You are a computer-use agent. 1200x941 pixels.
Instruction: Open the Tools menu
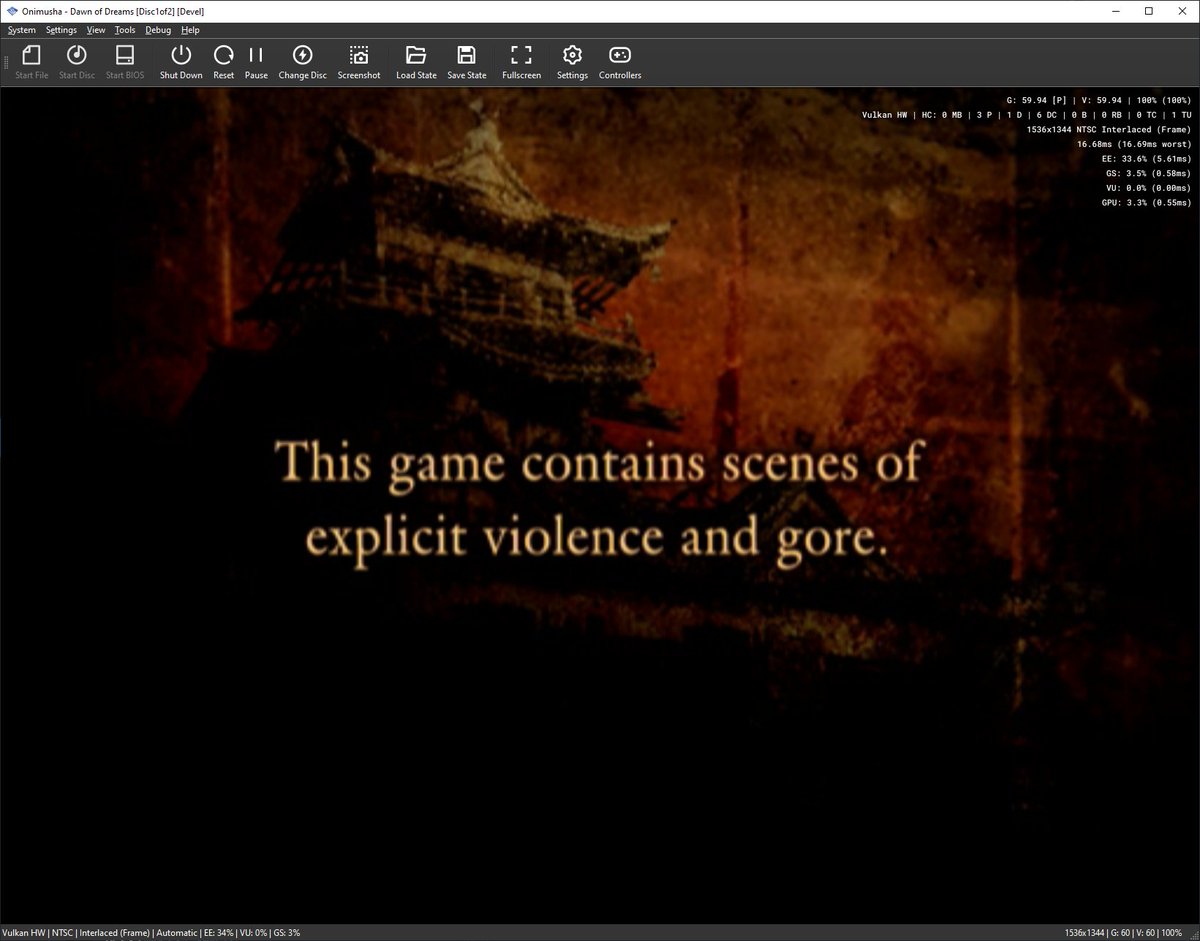coord(125,30)
